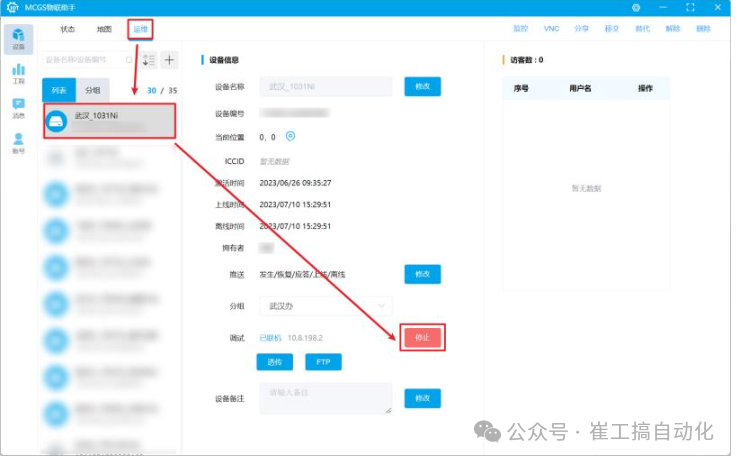
Task: Select the 列表 list view tab
Action: (59, 90)
